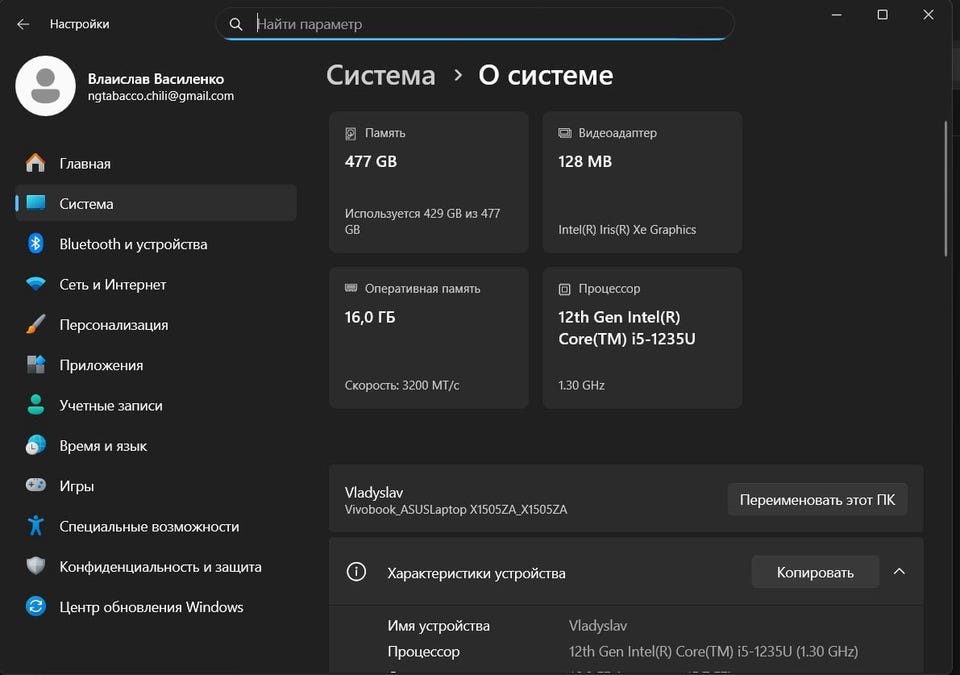The height and width of the screenshot is (675, 960).
Task: Focus the Найти параметр search field
Action: point(480,24)
